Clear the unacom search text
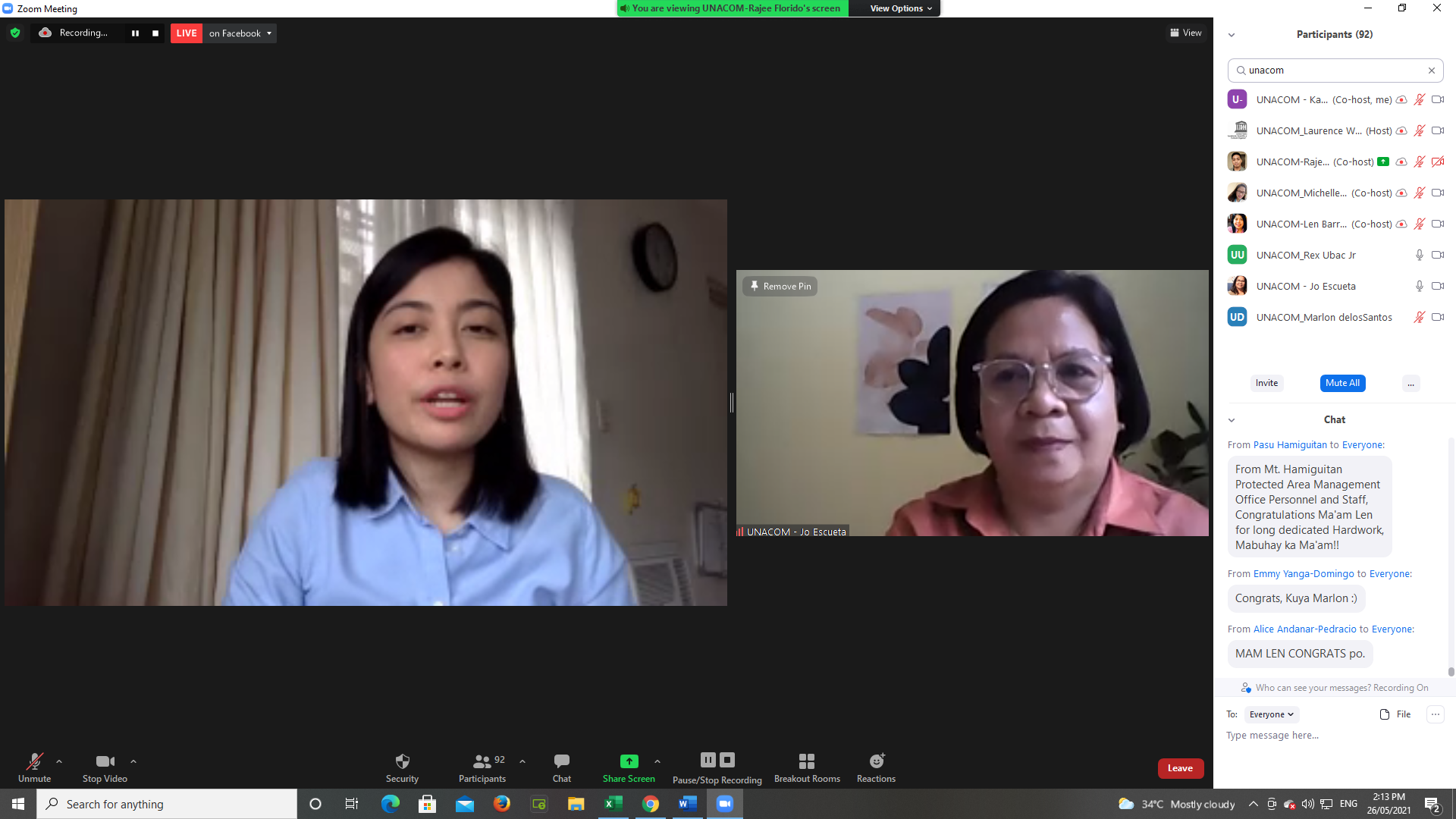Viewport: 1456px width, 819px height. (x=1432, y=71)
